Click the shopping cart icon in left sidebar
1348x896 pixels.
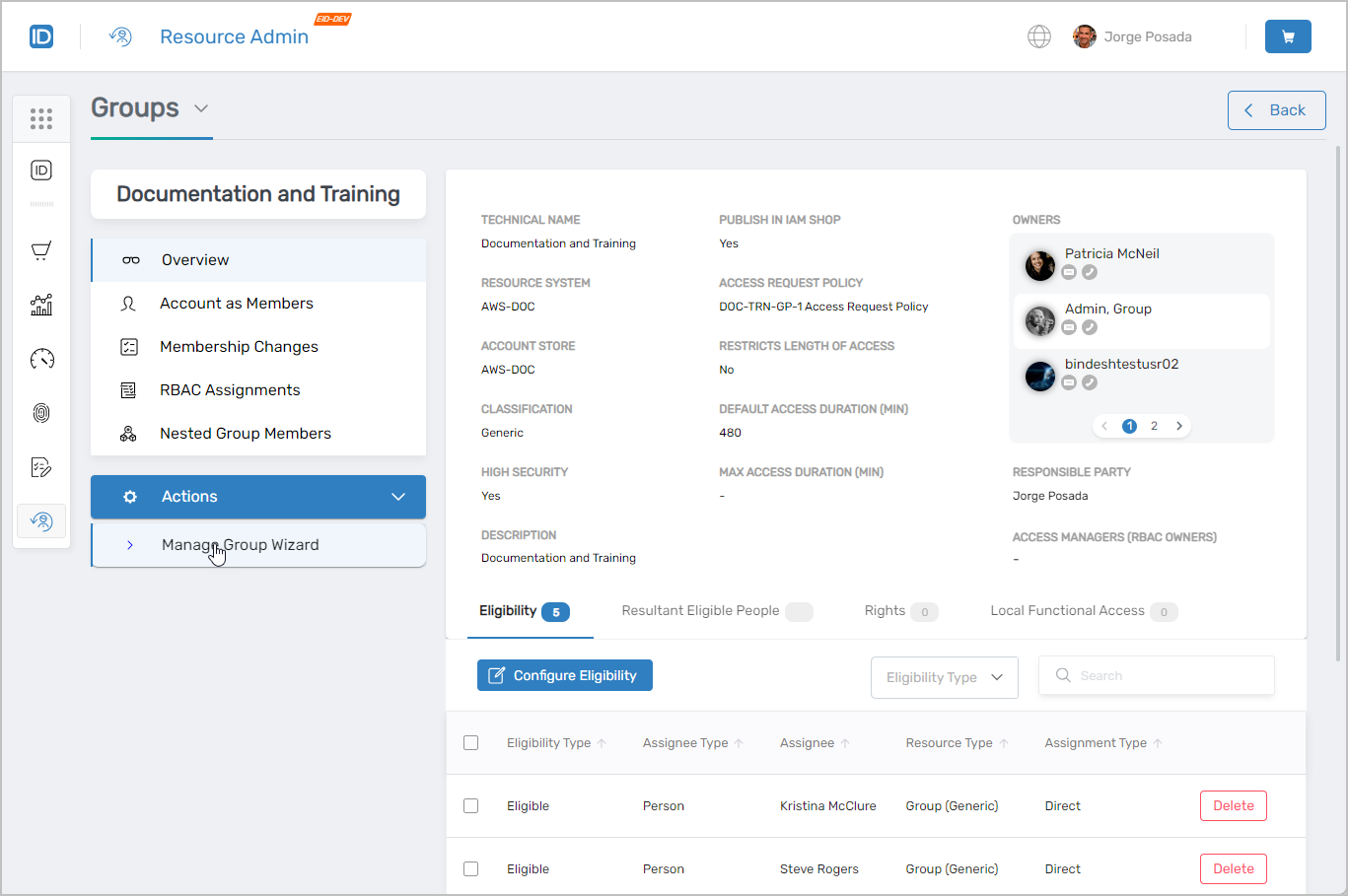(41, 250)
